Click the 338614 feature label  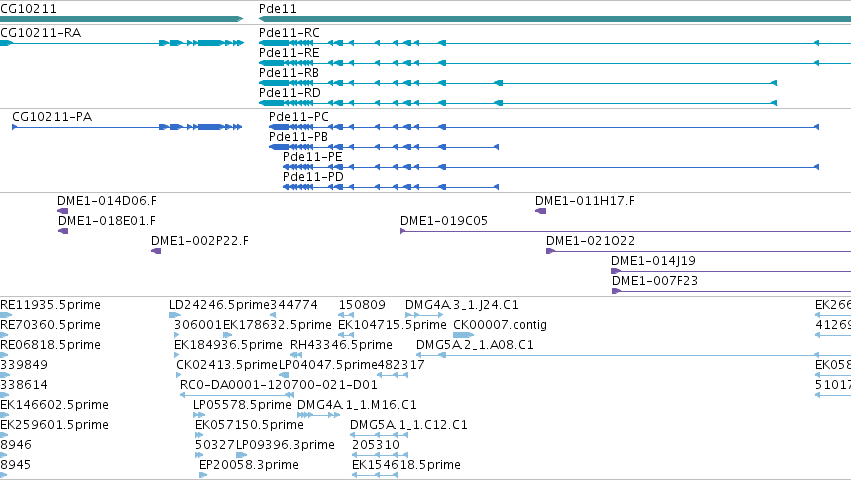(24, 385)
